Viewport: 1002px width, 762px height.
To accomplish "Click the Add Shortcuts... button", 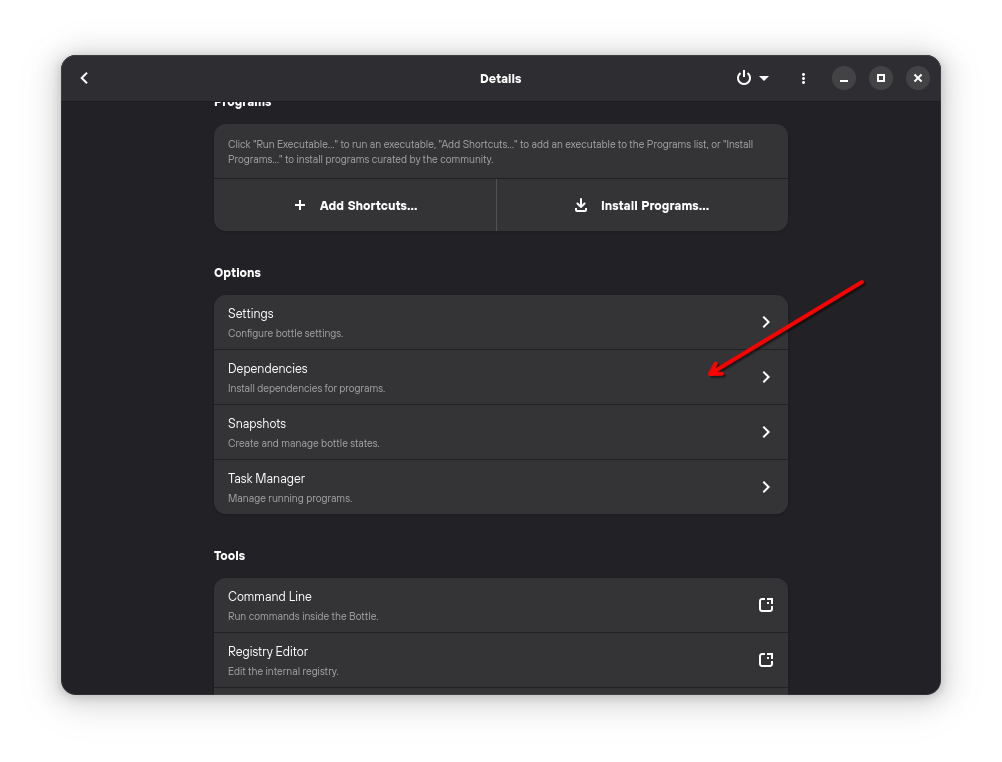I will pyautogui.click(x=356, y=205).
